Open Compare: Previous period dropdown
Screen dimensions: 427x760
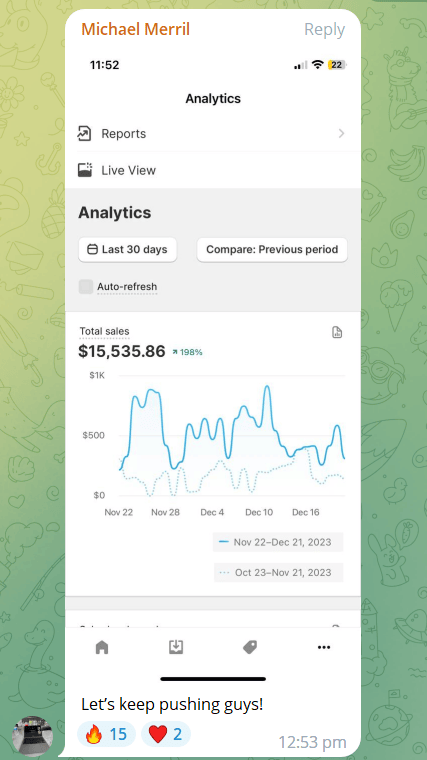pyautogui.click(x=272, y=250)
